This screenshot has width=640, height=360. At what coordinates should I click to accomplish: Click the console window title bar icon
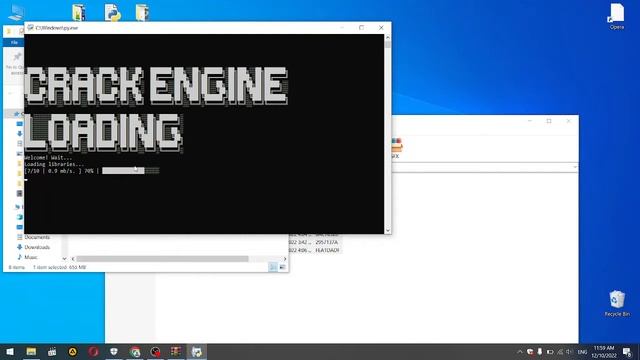click(30, 28)
